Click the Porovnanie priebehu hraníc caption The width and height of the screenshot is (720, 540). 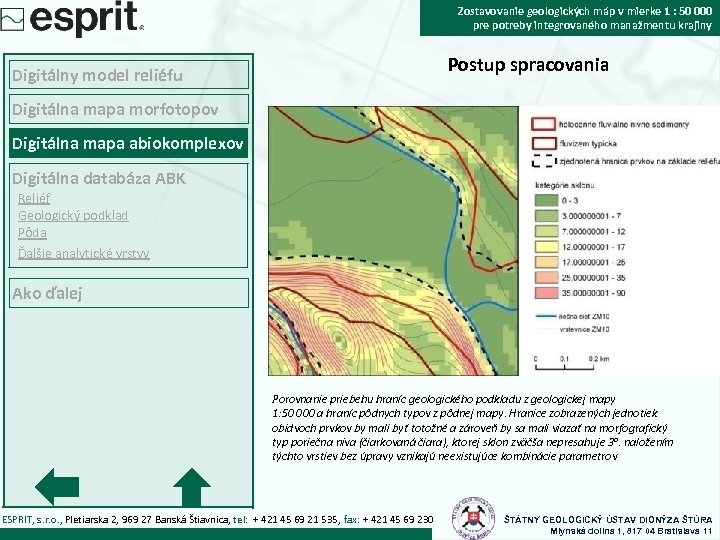pos(472,428)
